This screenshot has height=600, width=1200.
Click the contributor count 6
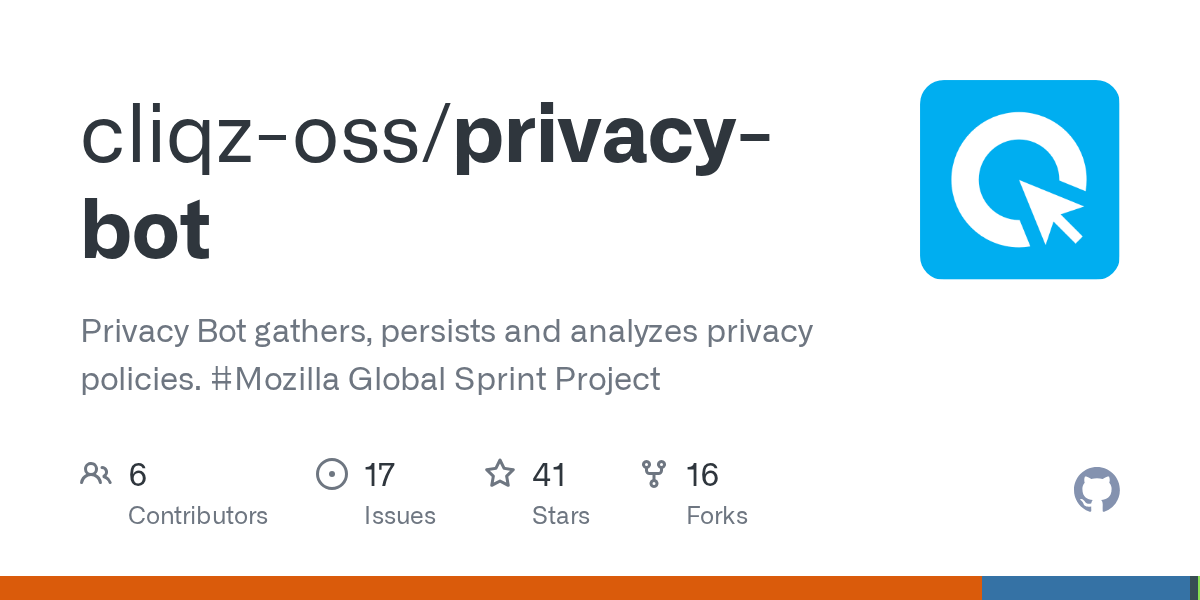pos(138,474)
